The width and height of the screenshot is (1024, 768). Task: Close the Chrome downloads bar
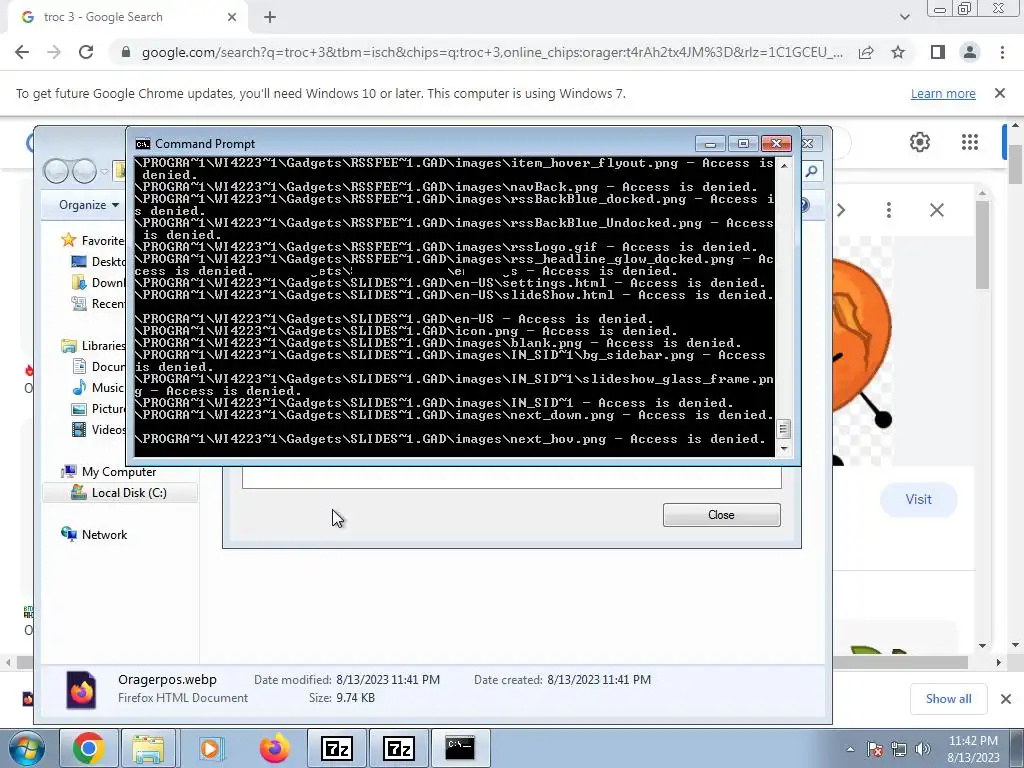point(1006,699)
